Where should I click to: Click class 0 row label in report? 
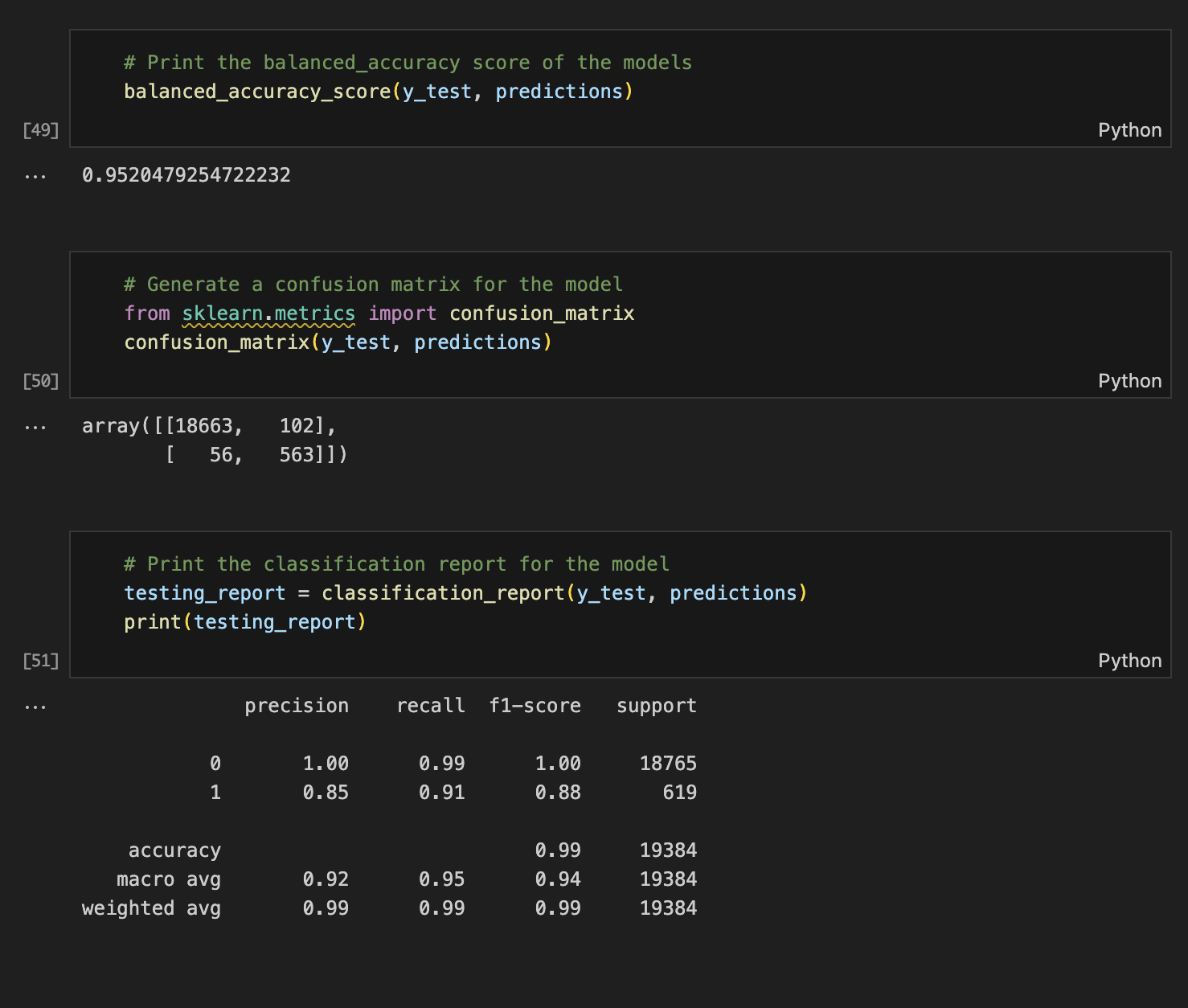[215, 764]
